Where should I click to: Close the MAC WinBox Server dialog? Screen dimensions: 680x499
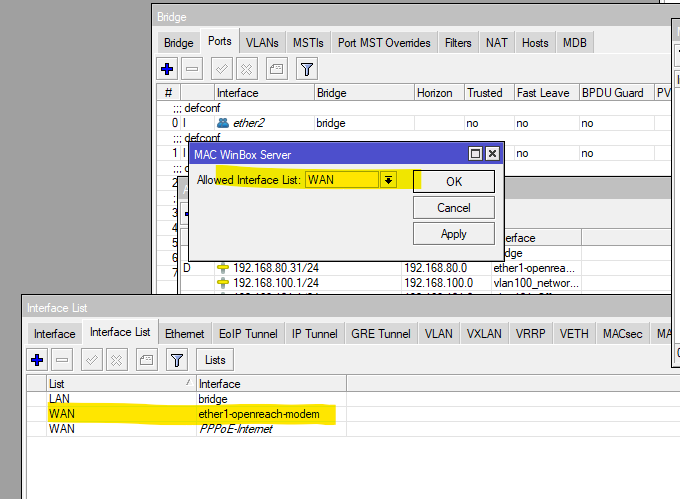492,154
